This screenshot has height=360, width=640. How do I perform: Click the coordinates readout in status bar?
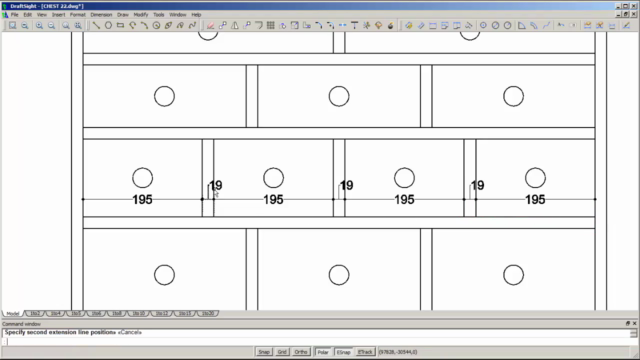(x=398, y=352)
